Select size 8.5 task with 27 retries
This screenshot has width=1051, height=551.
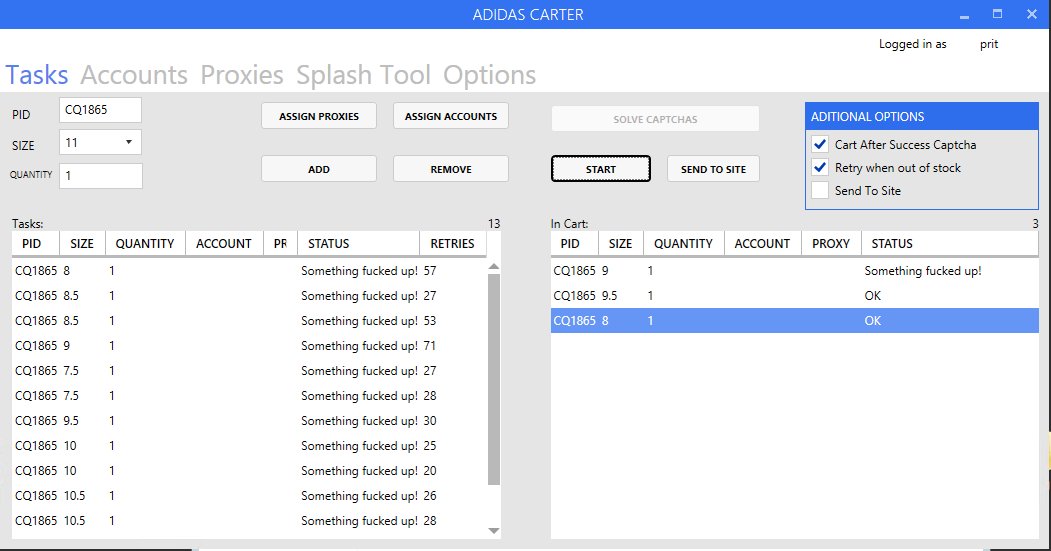(250, 296)
